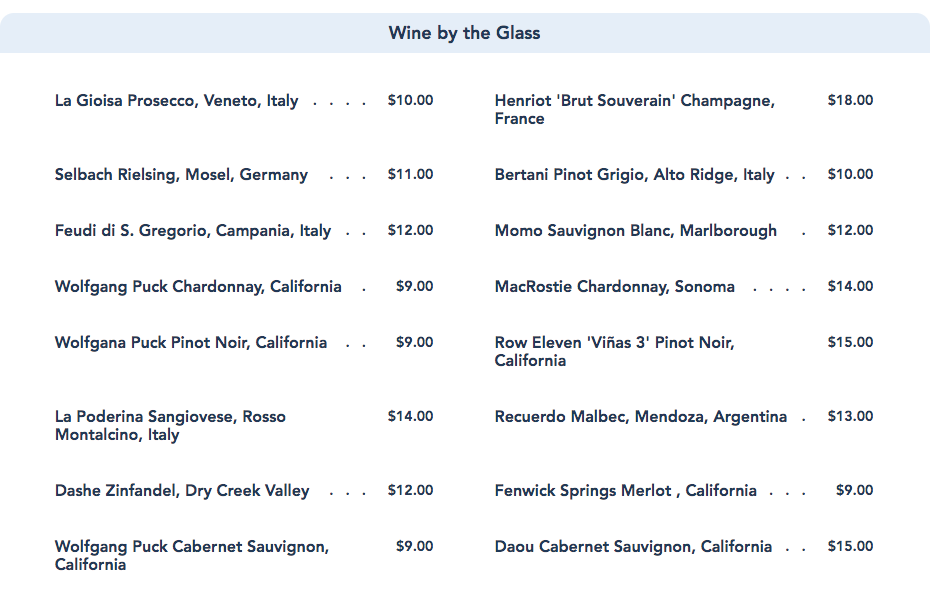Choose Row Eleven 'Viñas 3' Pinot Noir
This screenshot has width=935, height=605.
click(x=614, y=352)
